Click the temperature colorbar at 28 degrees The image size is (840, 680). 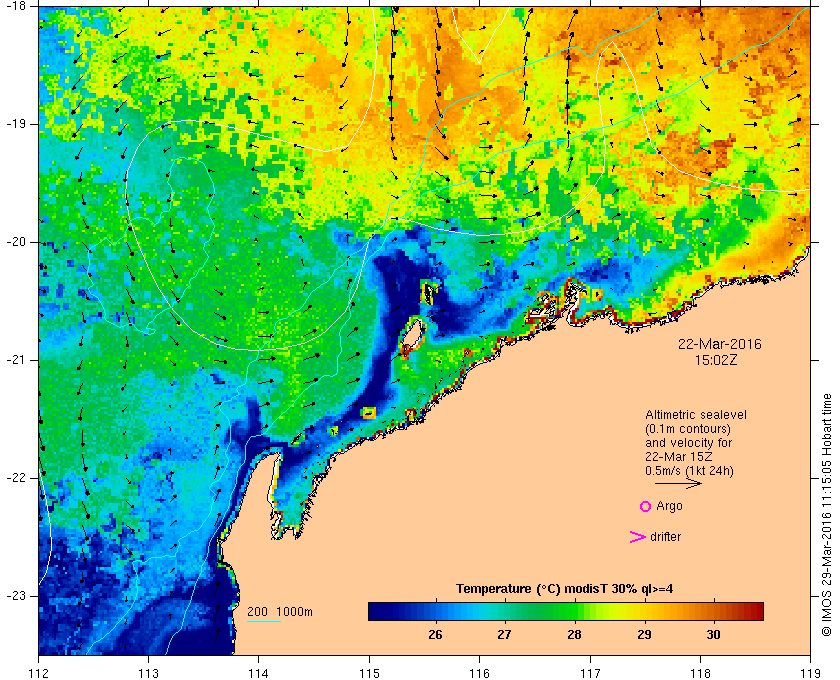574,611
